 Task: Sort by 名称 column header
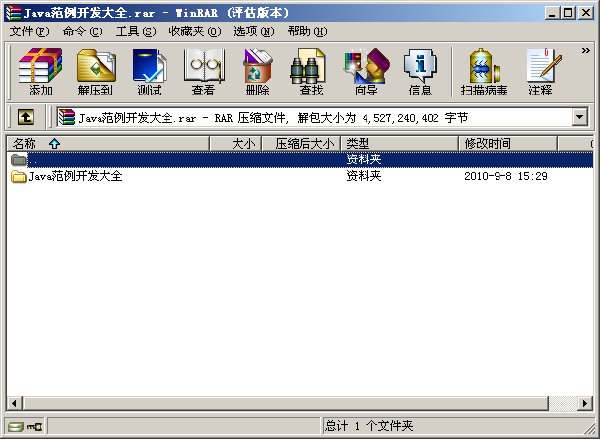click(x=108, y=144)
